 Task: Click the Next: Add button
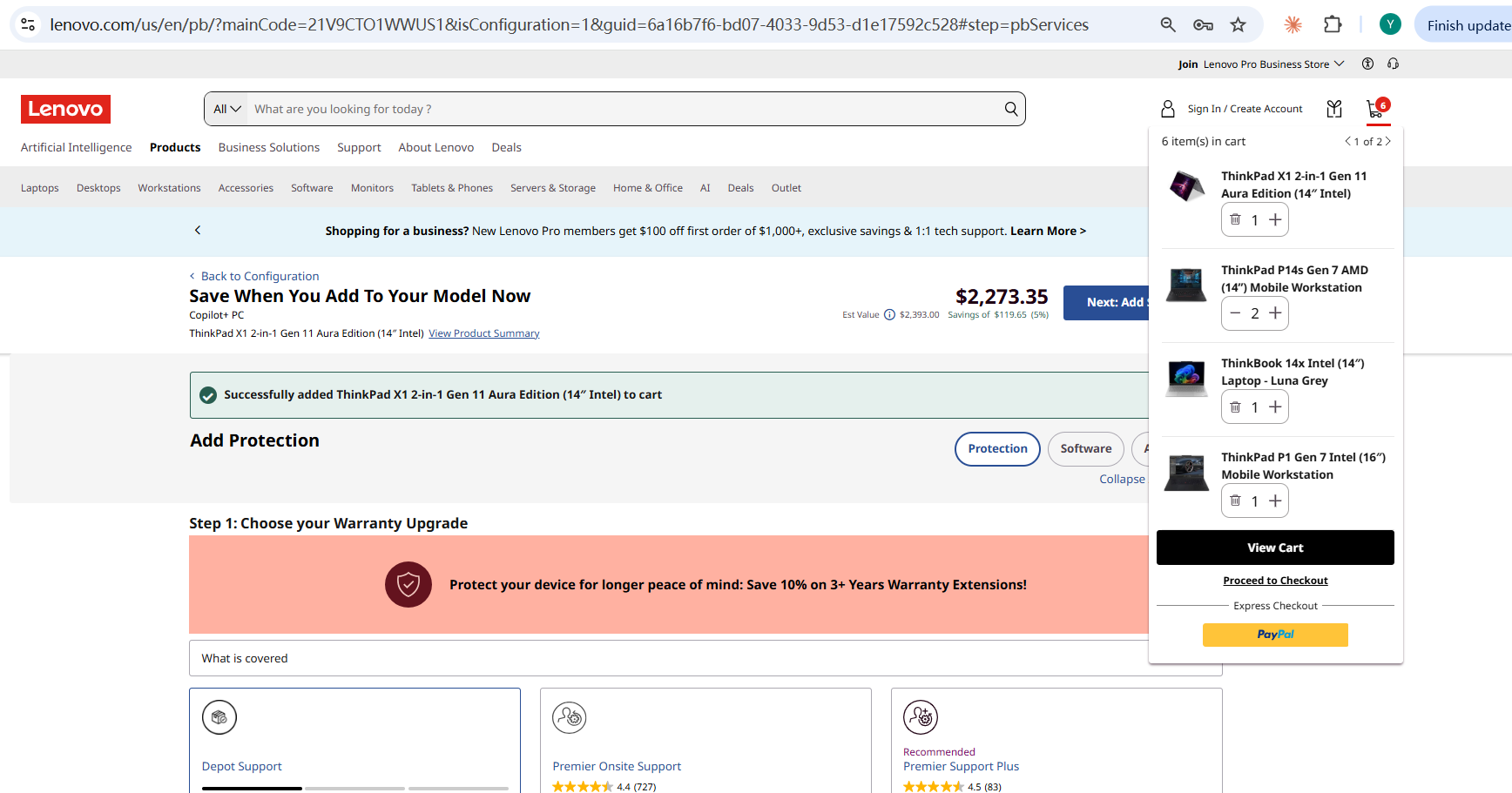[1106, 302]
